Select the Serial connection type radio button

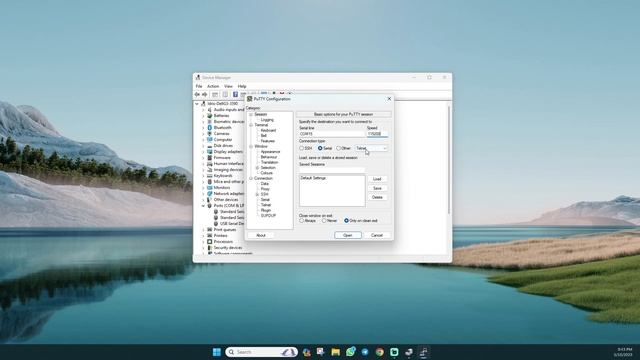(320, 148)
